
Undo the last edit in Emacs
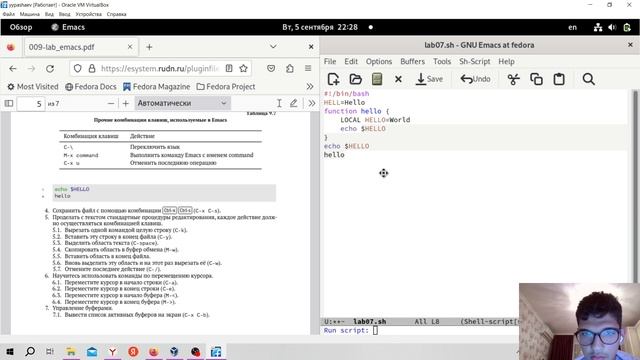[x=476, y=79]
